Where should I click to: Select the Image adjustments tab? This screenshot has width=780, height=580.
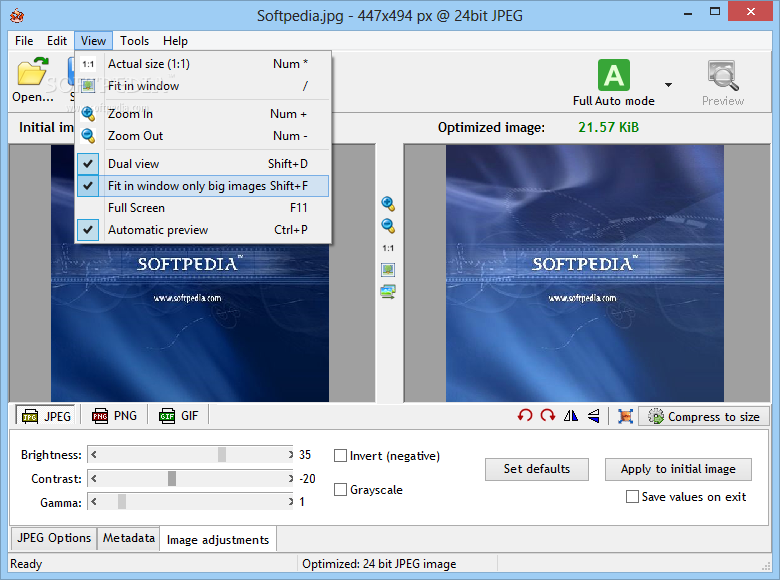point(218,539)
